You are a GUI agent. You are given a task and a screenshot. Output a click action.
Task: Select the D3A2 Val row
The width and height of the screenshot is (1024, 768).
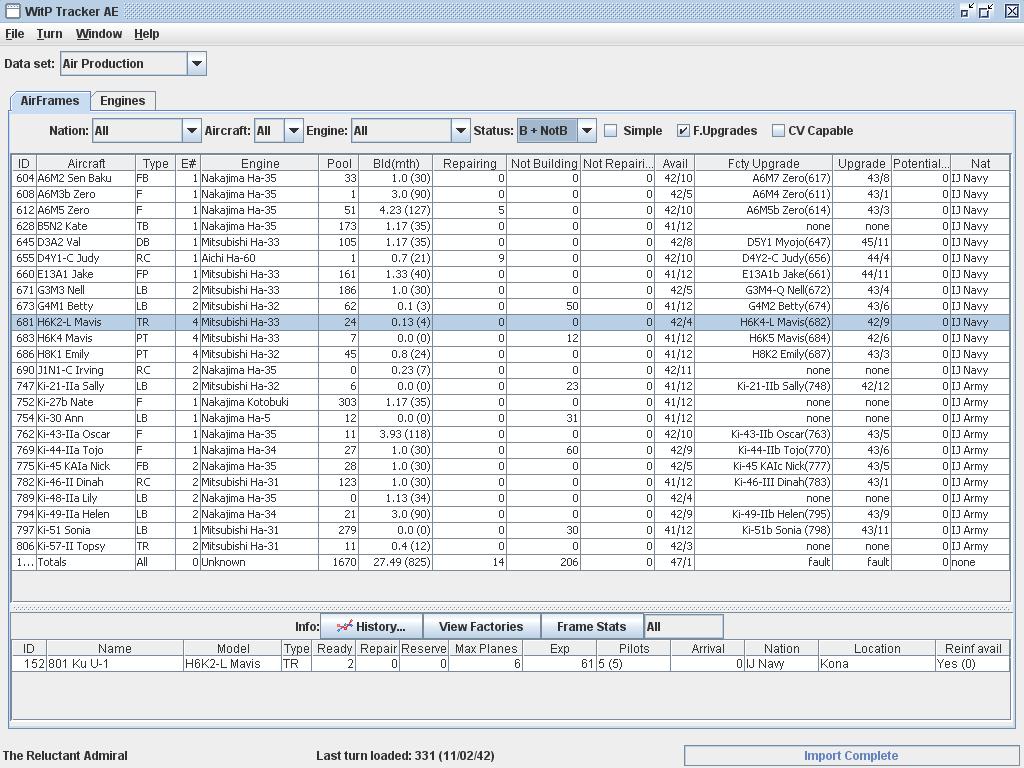(511, 242)
